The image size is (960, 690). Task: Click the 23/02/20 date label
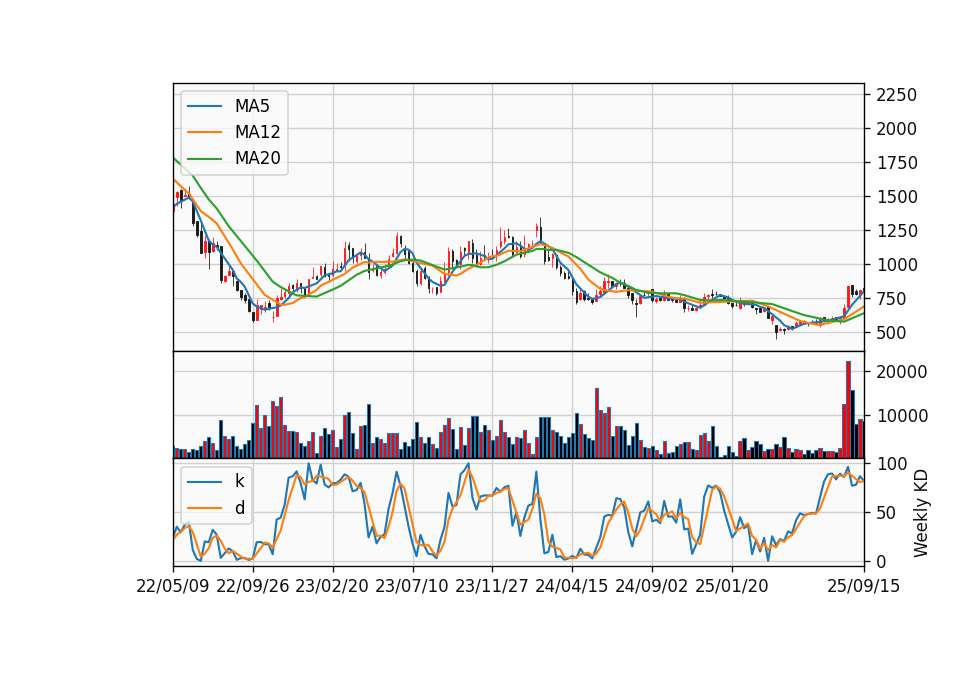click(x=332, y=586)
